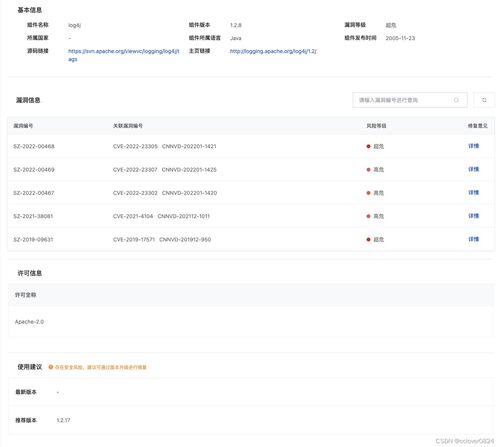Click the risk level badge of SZ-2022-00467
The height and width of the screenshot is (447, 500).
pos(375,193)
